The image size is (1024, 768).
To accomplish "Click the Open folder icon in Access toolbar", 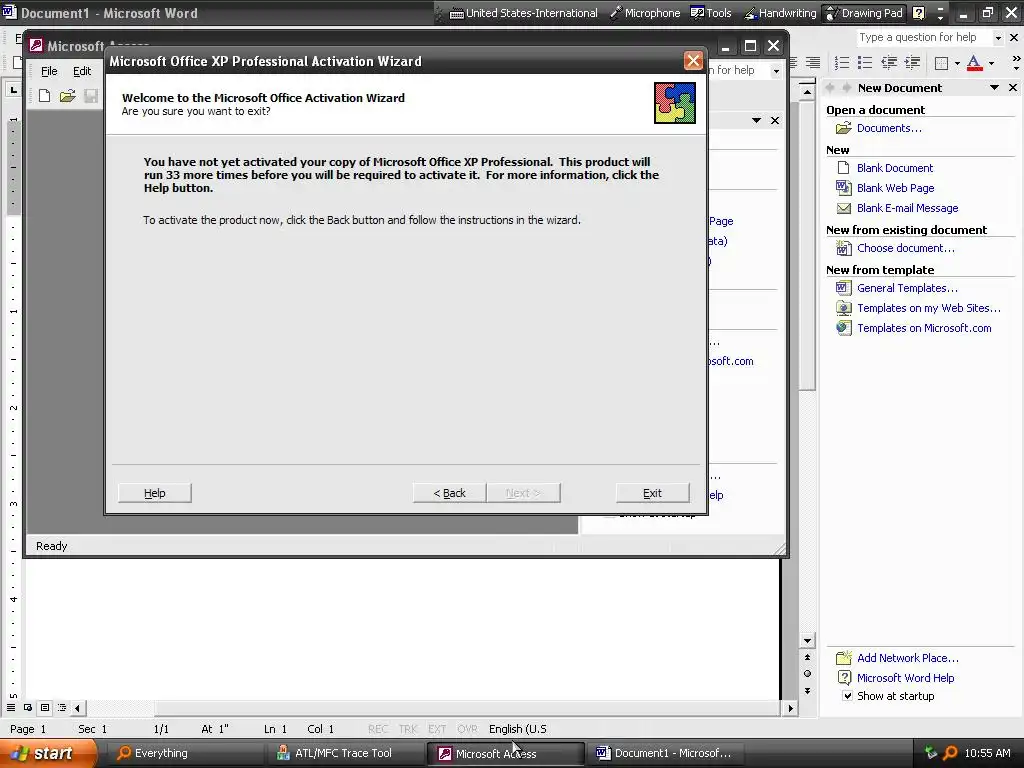I will point(67,96).
